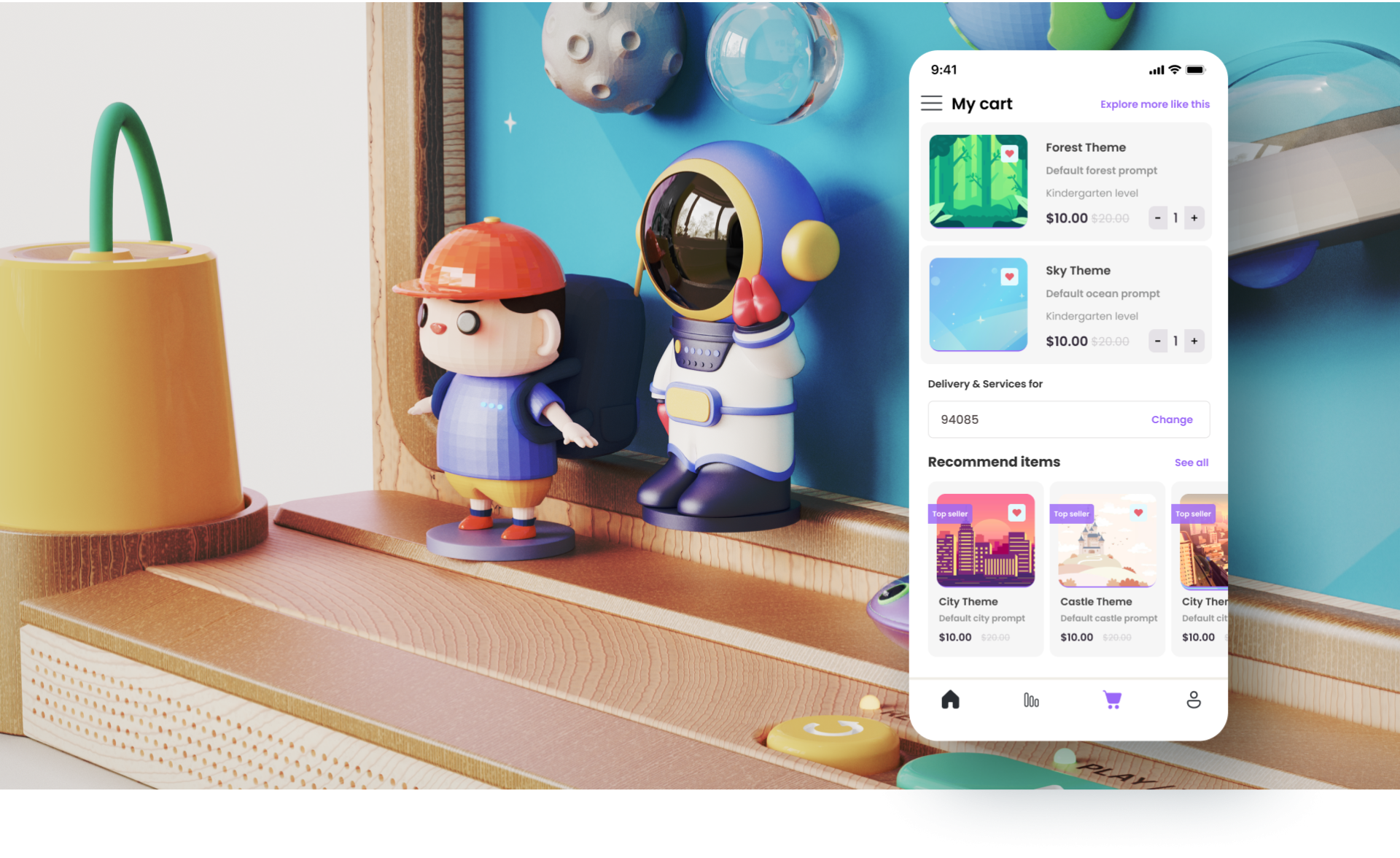Open the profile icon in bottom navigation
Image resolution: width=1400 pixels, height=858 pixels.
pyautogui.click(x=1194, y=700)
